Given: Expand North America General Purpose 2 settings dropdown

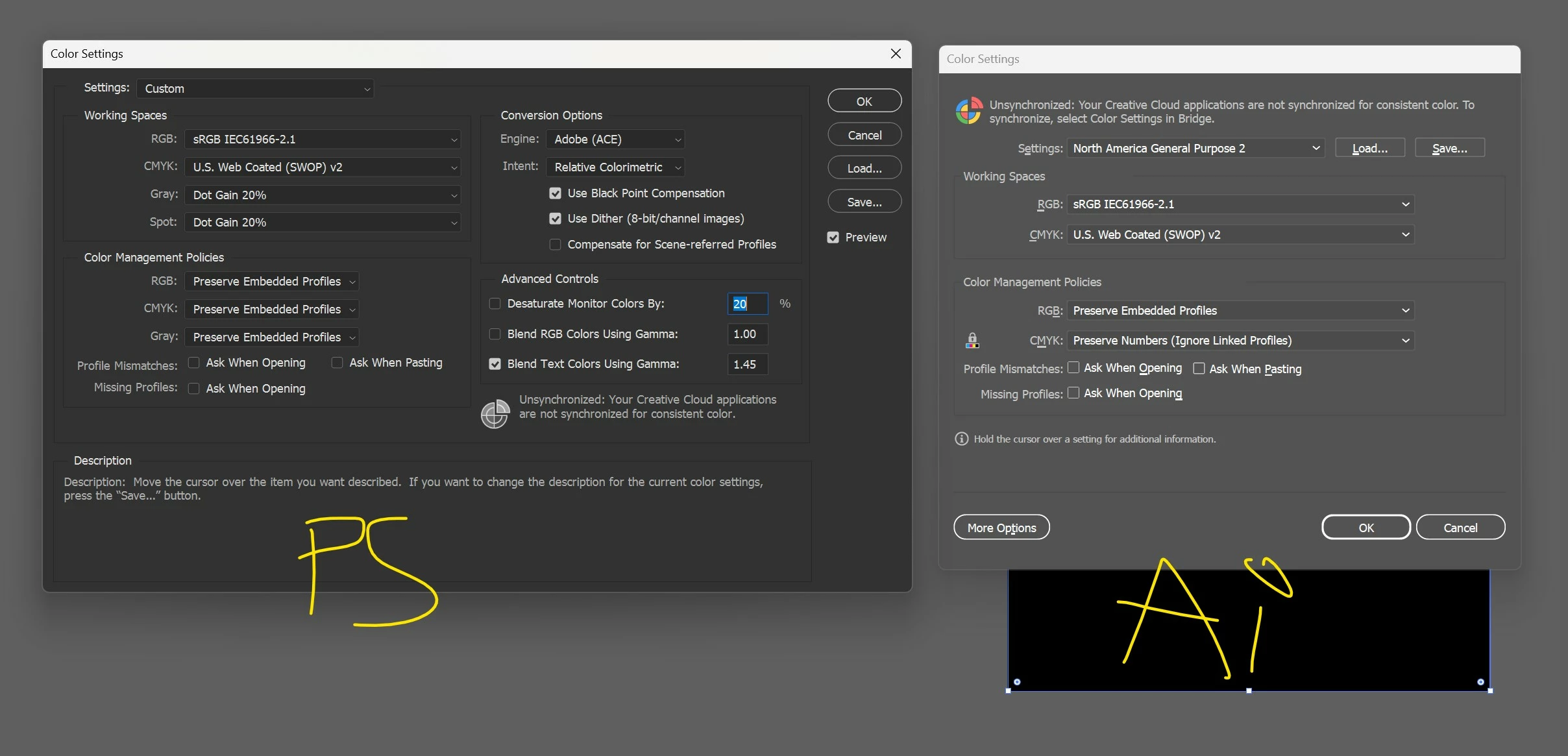Looking at the screenshot, I should (1195, 149).
